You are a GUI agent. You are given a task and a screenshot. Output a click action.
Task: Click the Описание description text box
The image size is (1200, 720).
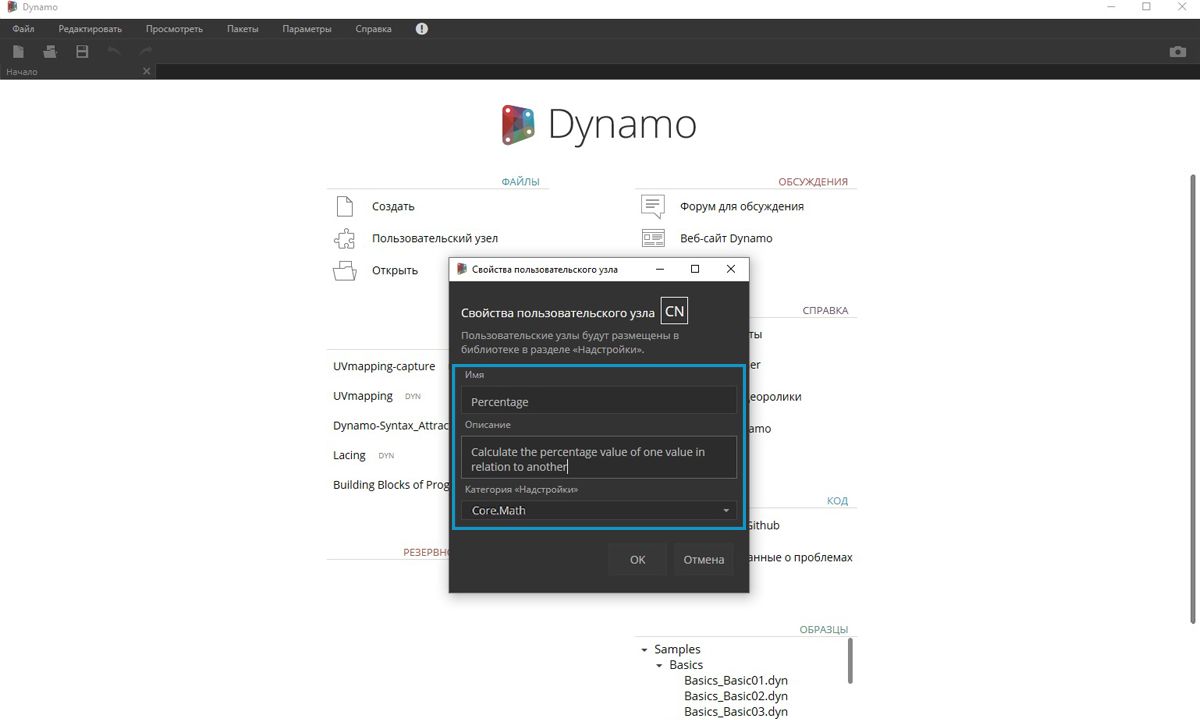click(x=599, y=457)
